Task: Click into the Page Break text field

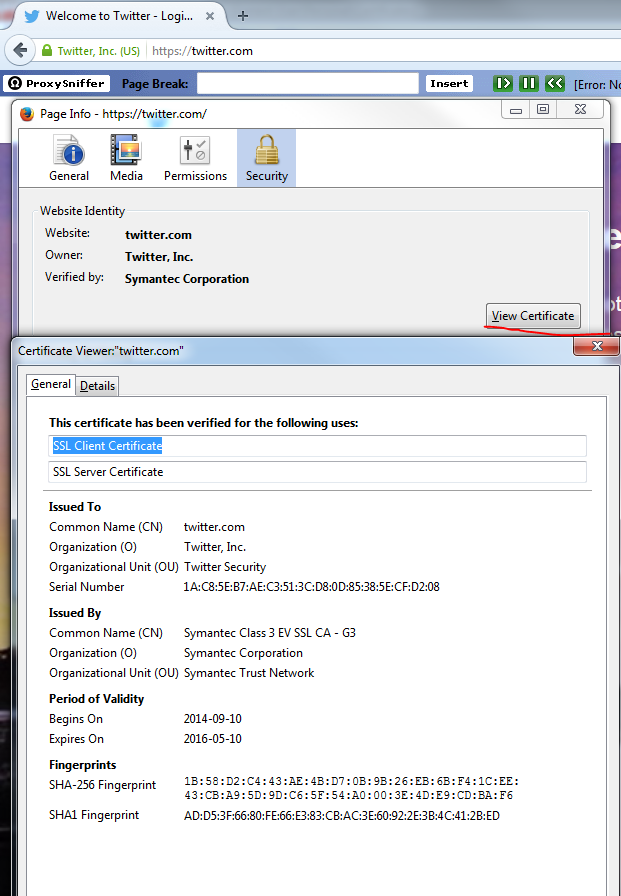Action: [x=307, y=84]
